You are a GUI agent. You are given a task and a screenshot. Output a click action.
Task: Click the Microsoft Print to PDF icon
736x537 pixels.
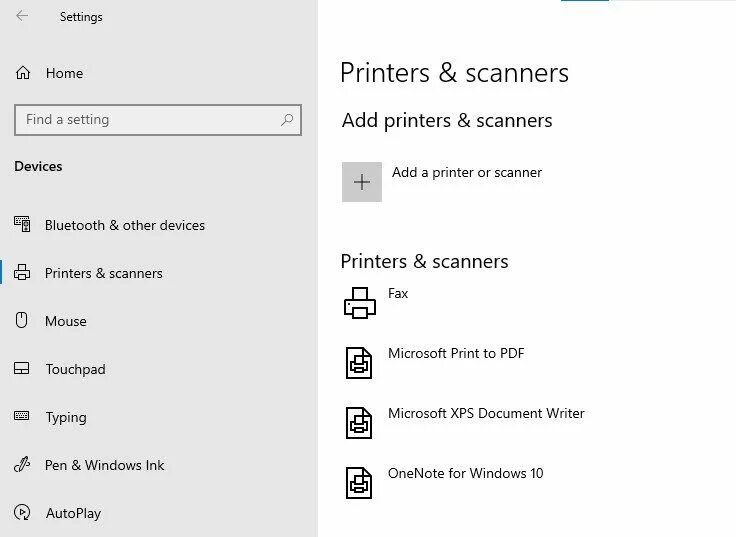click(359, 363)
